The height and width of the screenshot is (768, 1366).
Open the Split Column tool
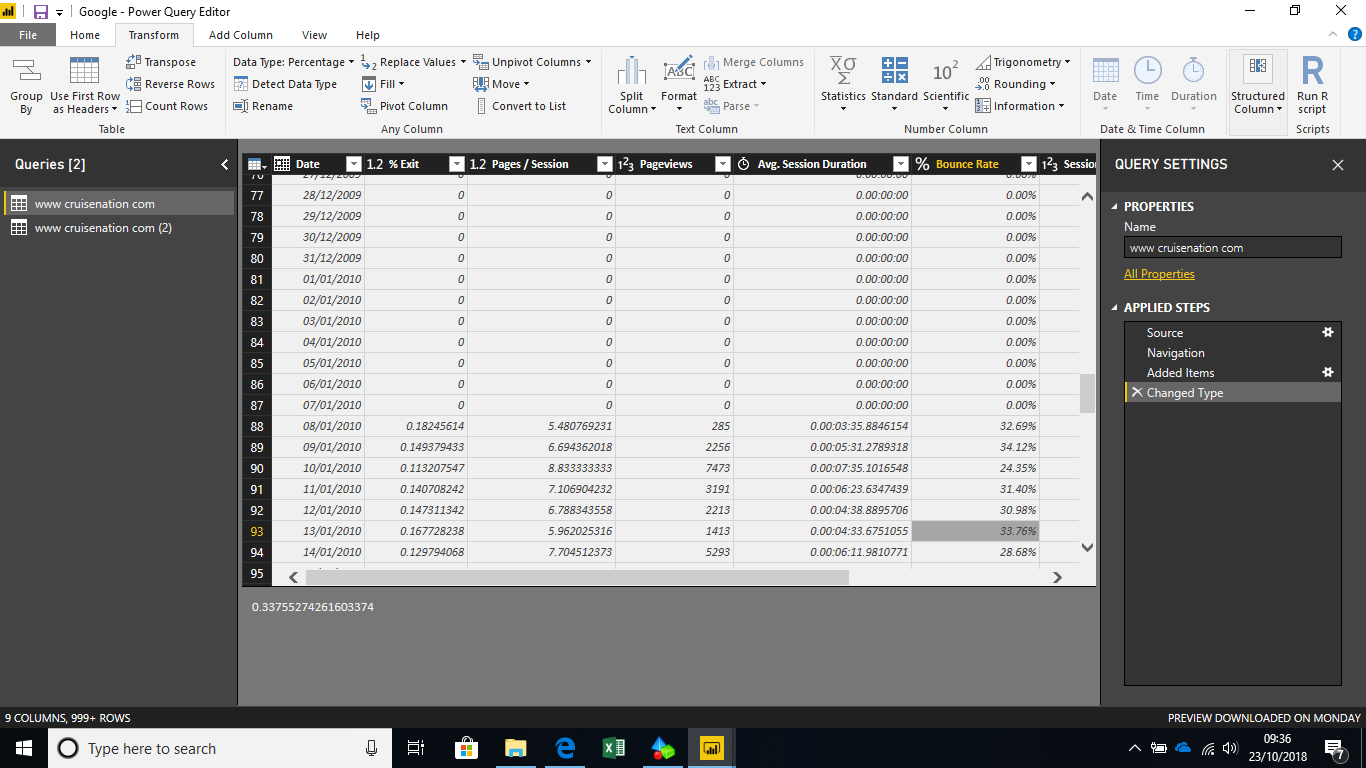(631, 85)
